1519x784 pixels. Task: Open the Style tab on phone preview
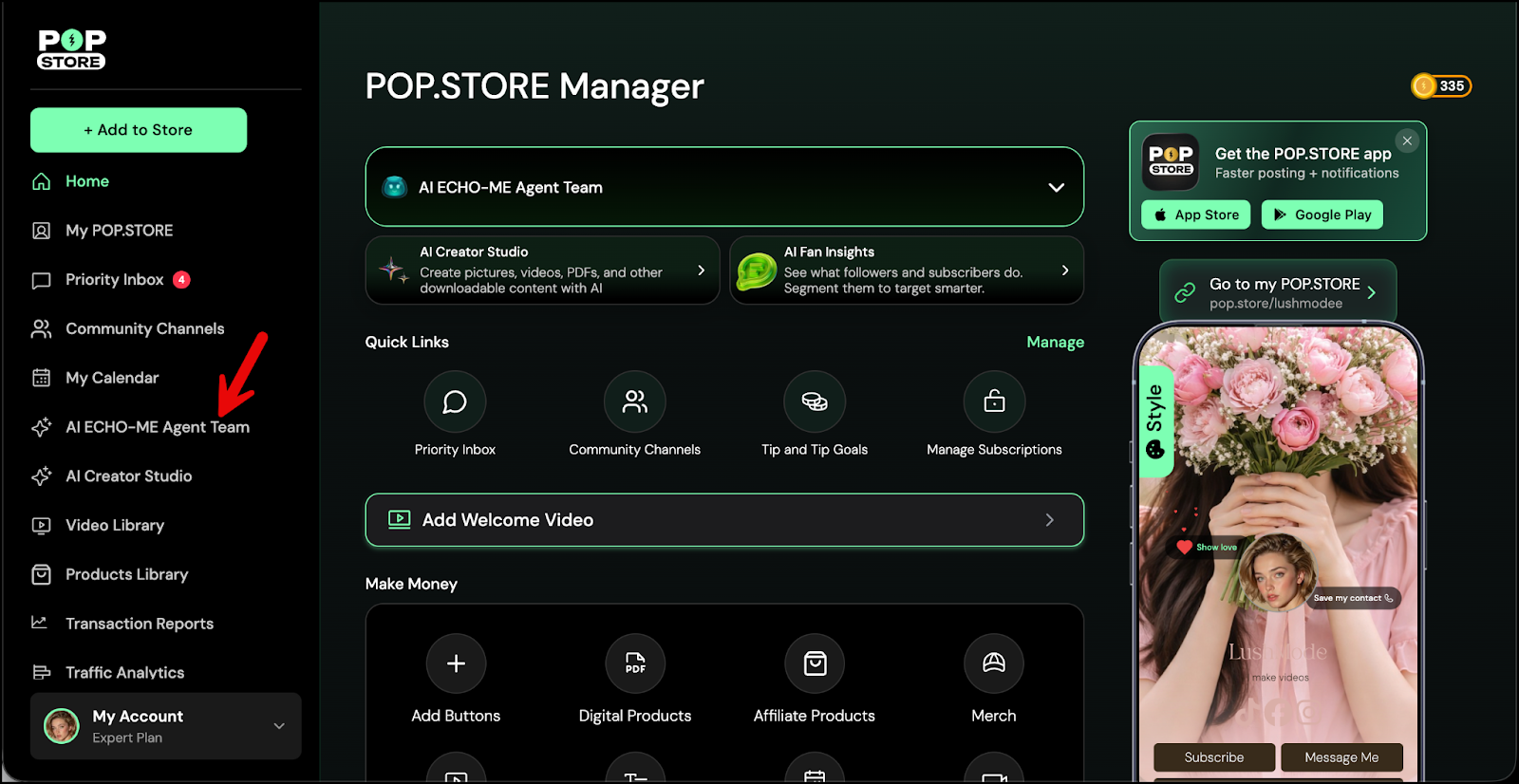(1155, 421)
